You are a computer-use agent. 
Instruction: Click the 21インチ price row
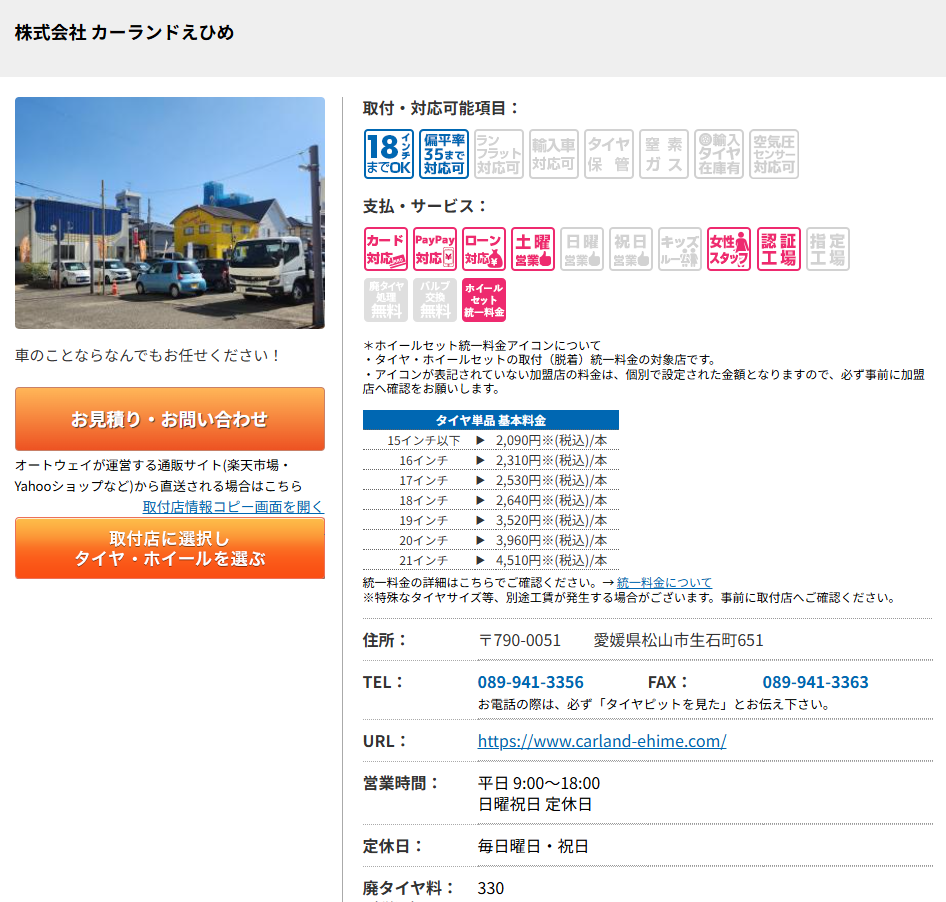pos(490,561)
